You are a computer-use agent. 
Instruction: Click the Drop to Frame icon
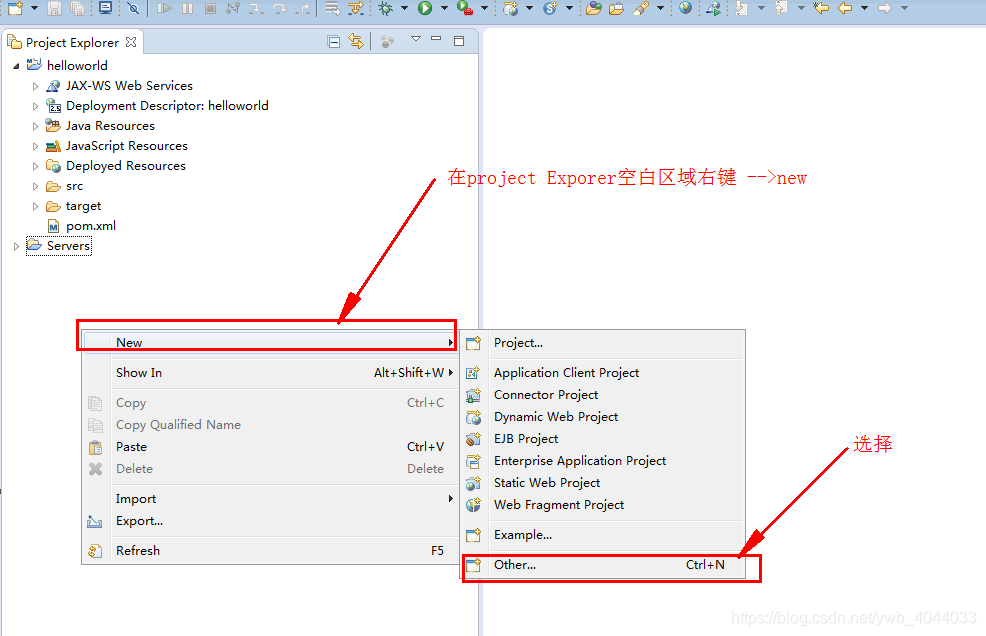[333, 8]
